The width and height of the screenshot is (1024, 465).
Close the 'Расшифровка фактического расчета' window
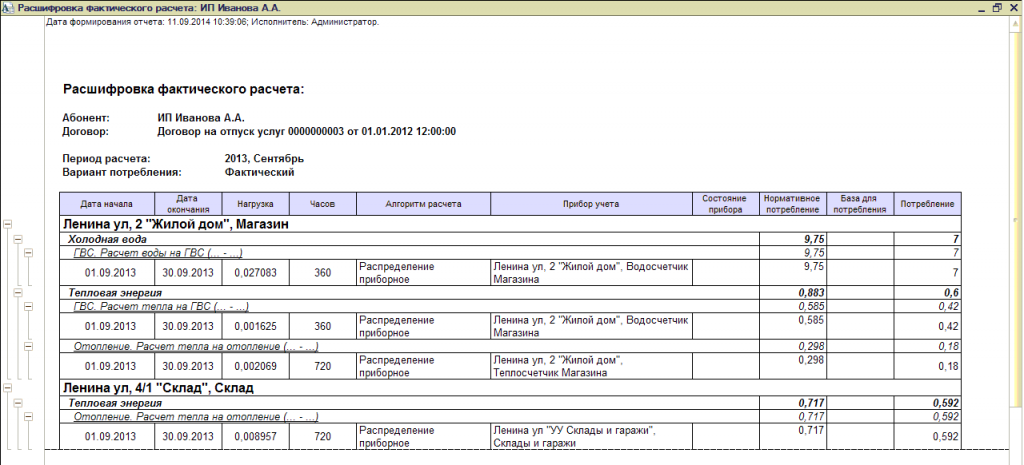(x=1013, y=8)
